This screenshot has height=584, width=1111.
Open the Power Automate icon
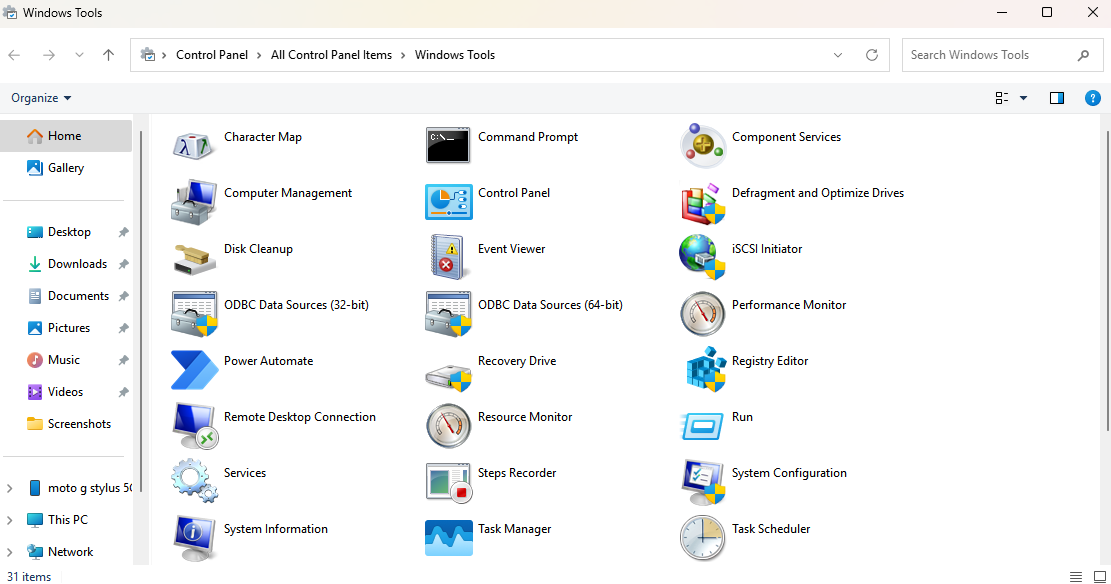(x=193, y=369)
